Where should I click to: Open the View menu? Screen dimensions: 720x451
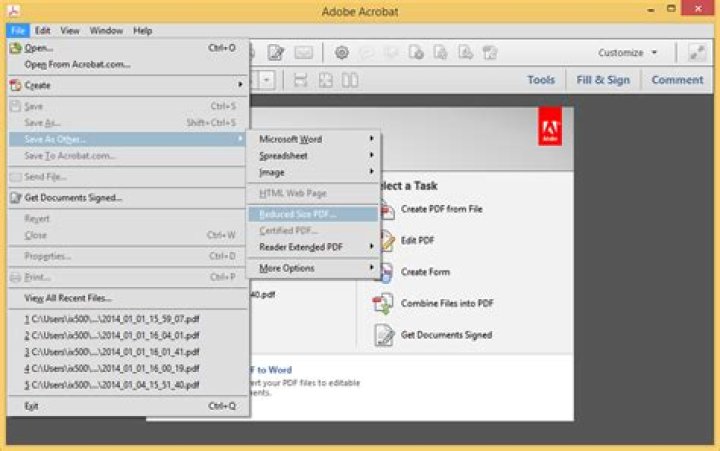click(70, 31)
